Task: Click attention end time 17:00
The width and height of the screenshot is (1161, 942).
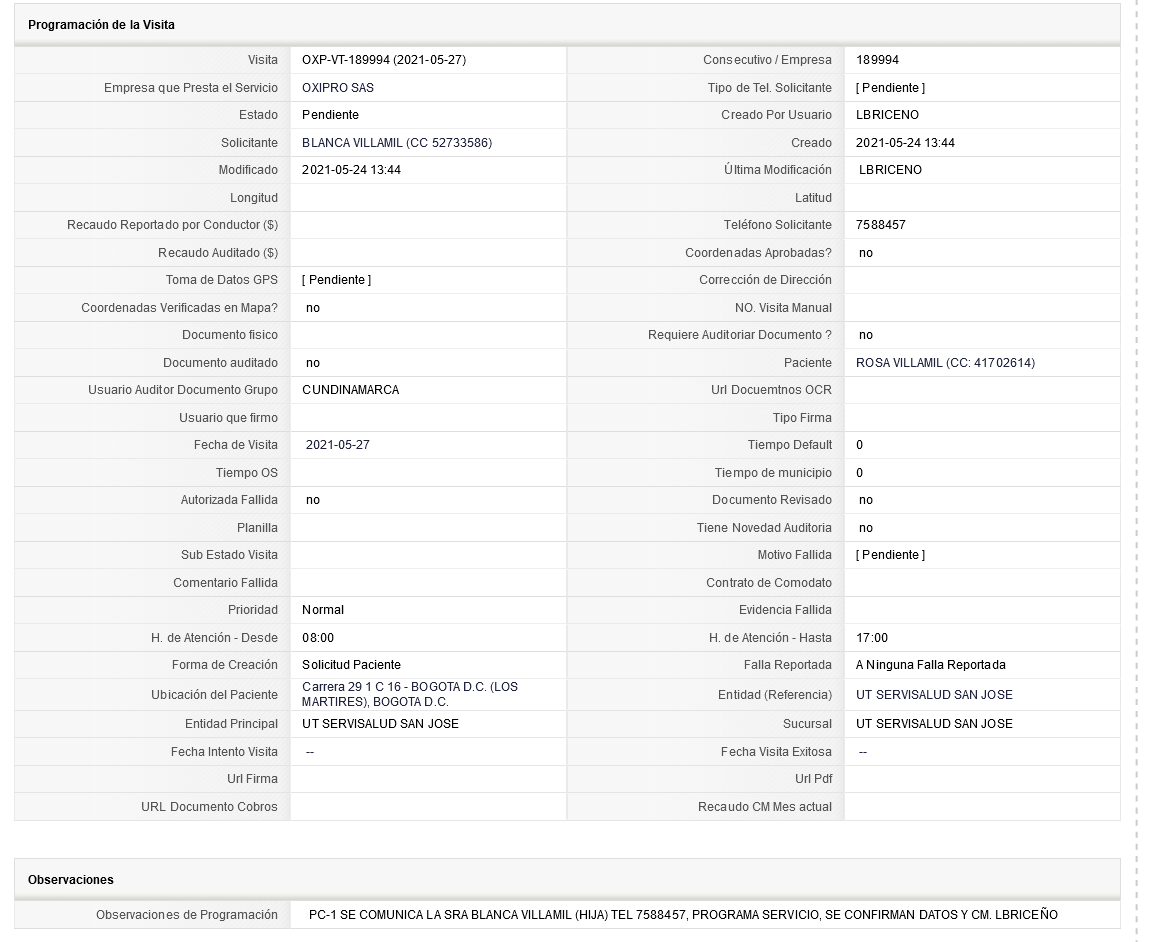Action: (872, 638)
